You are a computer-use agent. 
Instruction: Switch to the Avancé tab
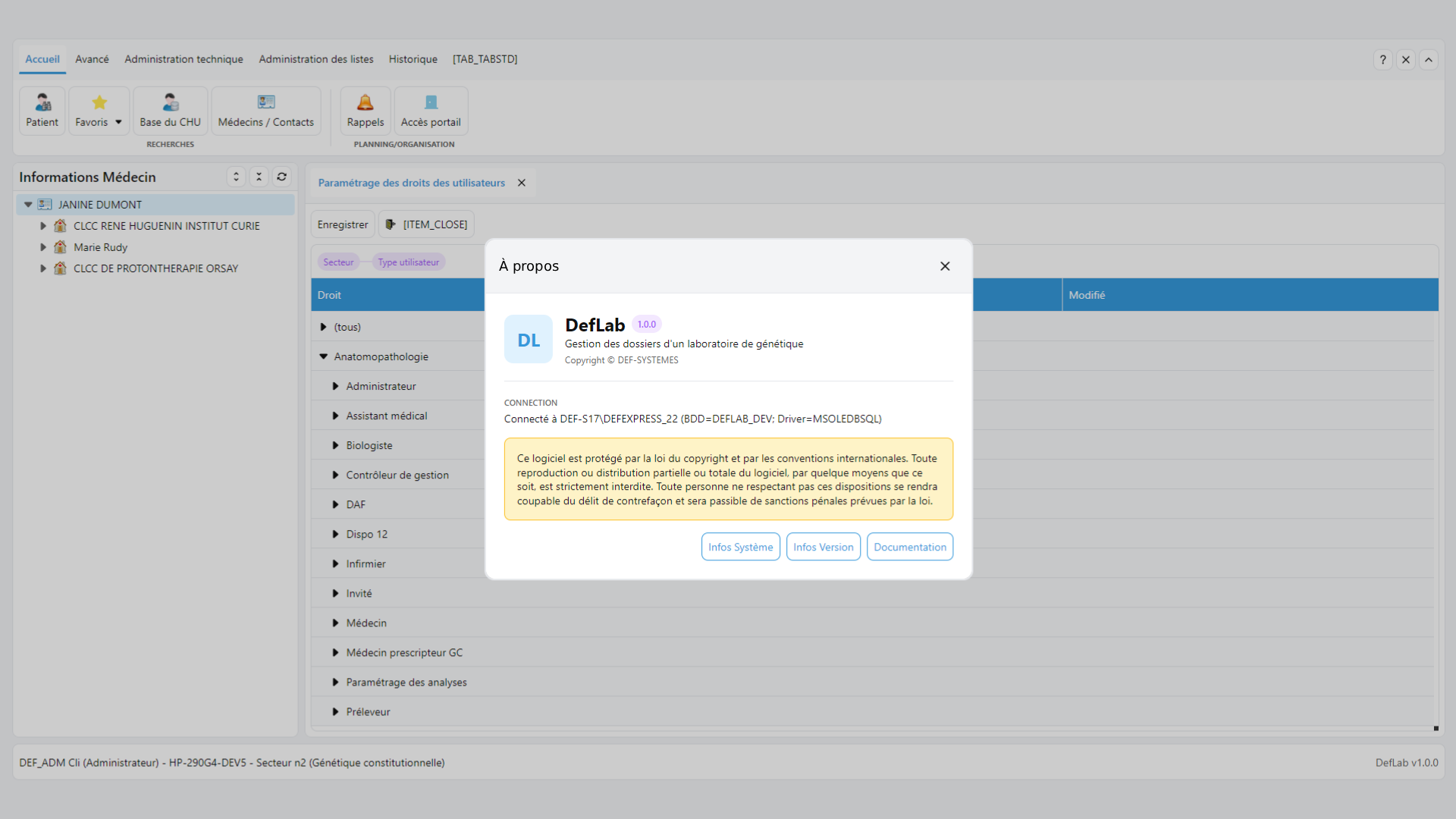coord(92,59)
